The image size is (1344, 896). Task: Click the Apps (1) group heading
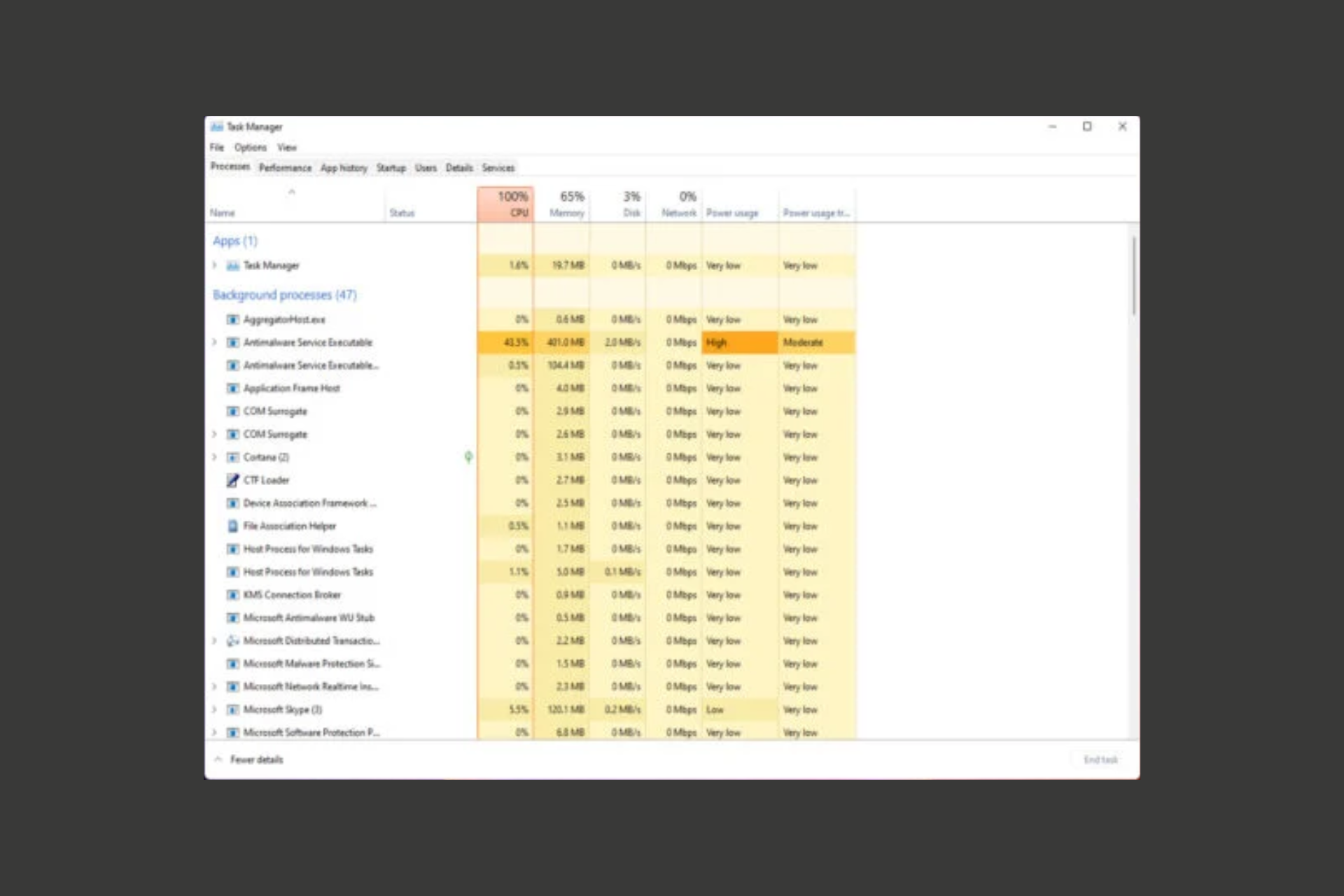click(235, 241)
